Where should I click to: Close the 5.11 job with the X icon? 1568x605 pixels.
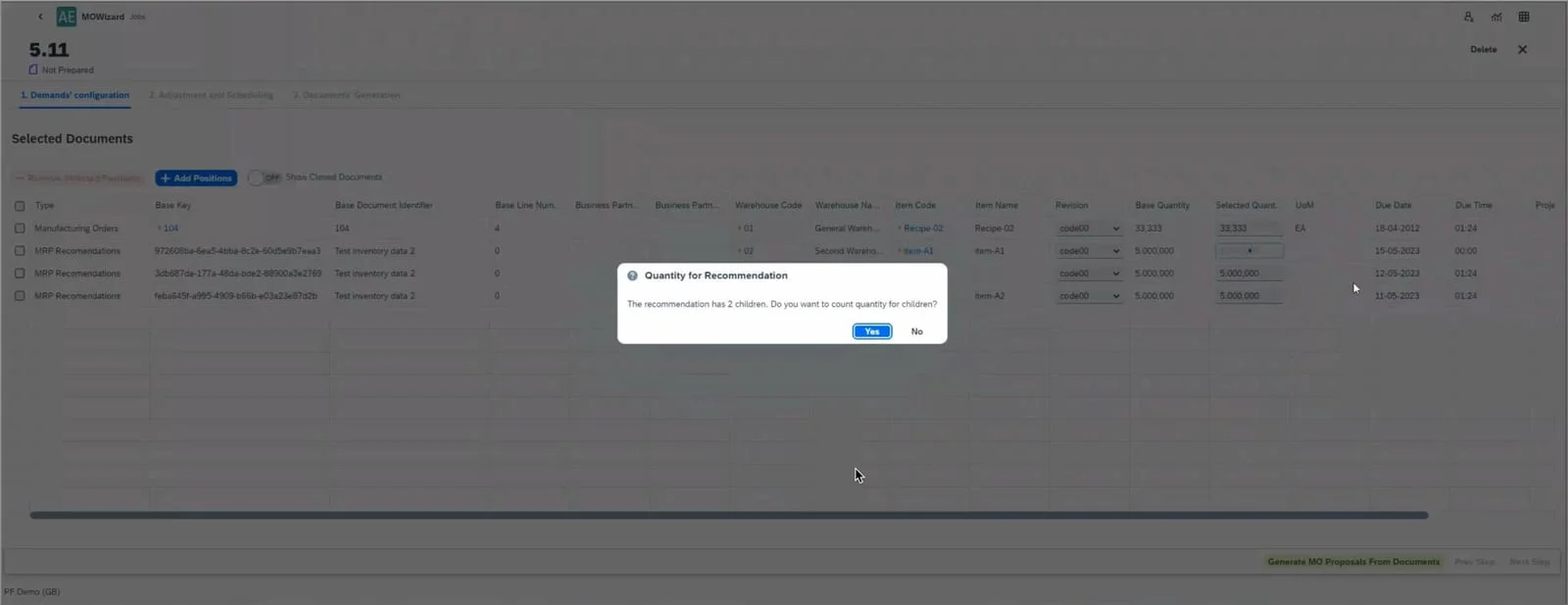pyautogui.click(x=1522, y=49)
